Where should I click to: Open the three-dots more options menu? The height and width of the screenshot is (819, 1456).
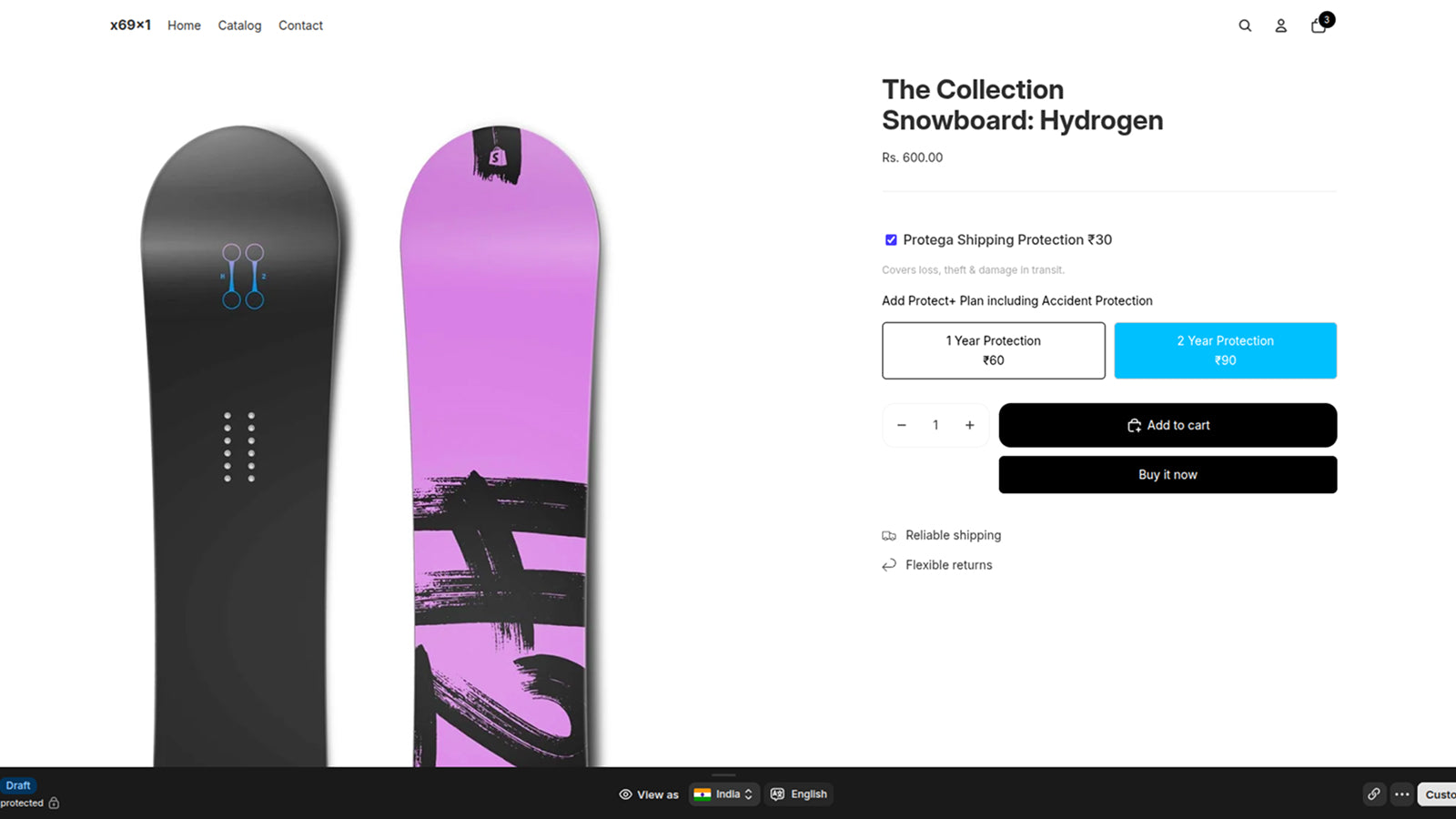1402,794
